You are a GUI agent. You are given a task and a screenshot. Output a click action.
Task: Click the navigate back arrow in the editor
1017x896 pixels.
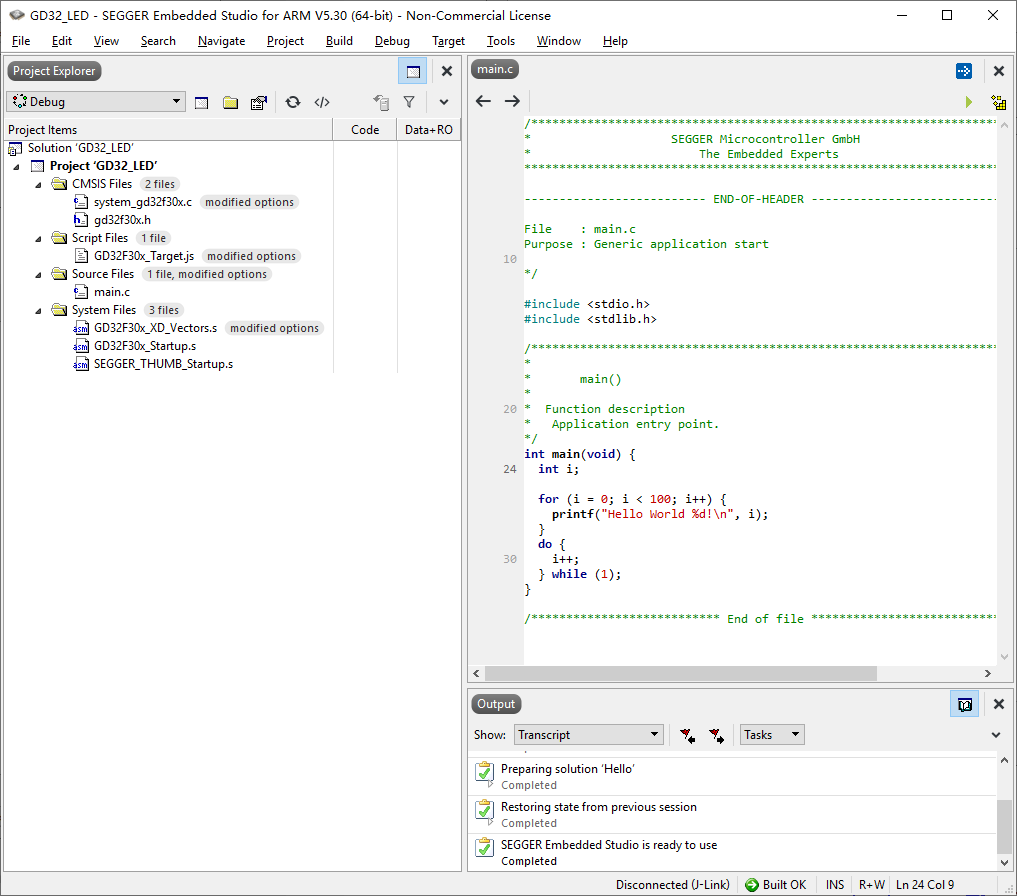[x=483, y=101]
